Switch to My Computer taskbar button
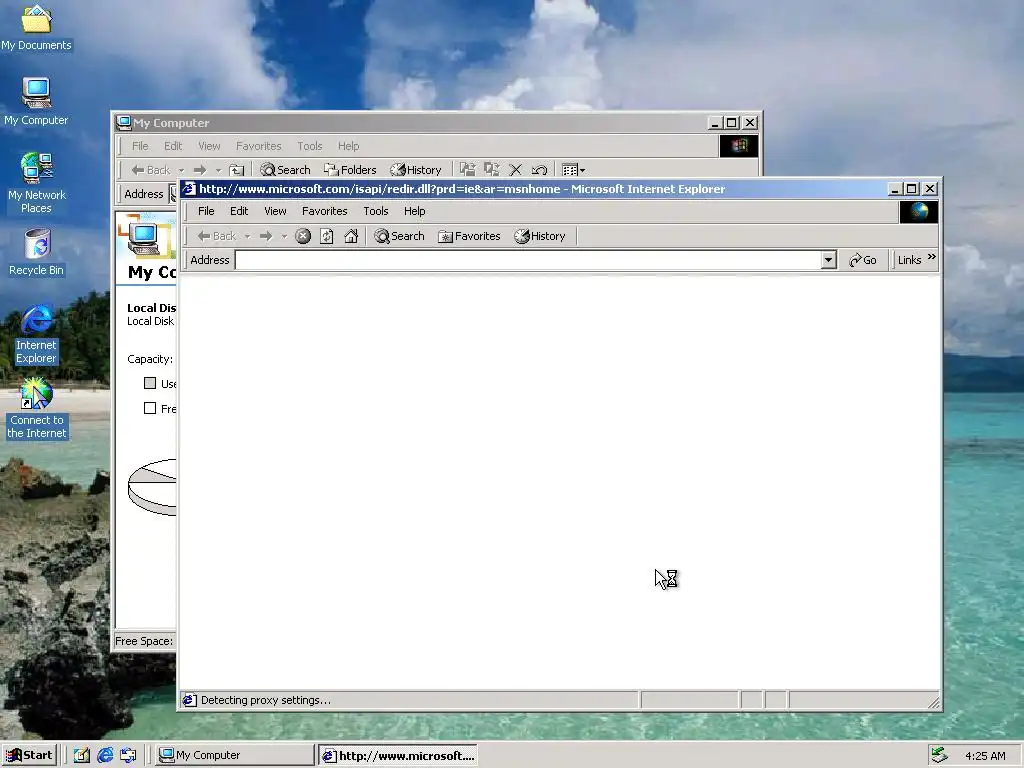This screenshot has height=768, width=1024. click(x=235, y=755)
